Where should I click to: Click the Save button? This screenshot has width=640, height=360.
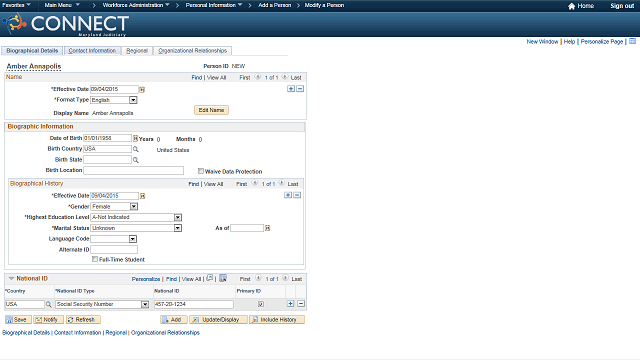point(18,320)
